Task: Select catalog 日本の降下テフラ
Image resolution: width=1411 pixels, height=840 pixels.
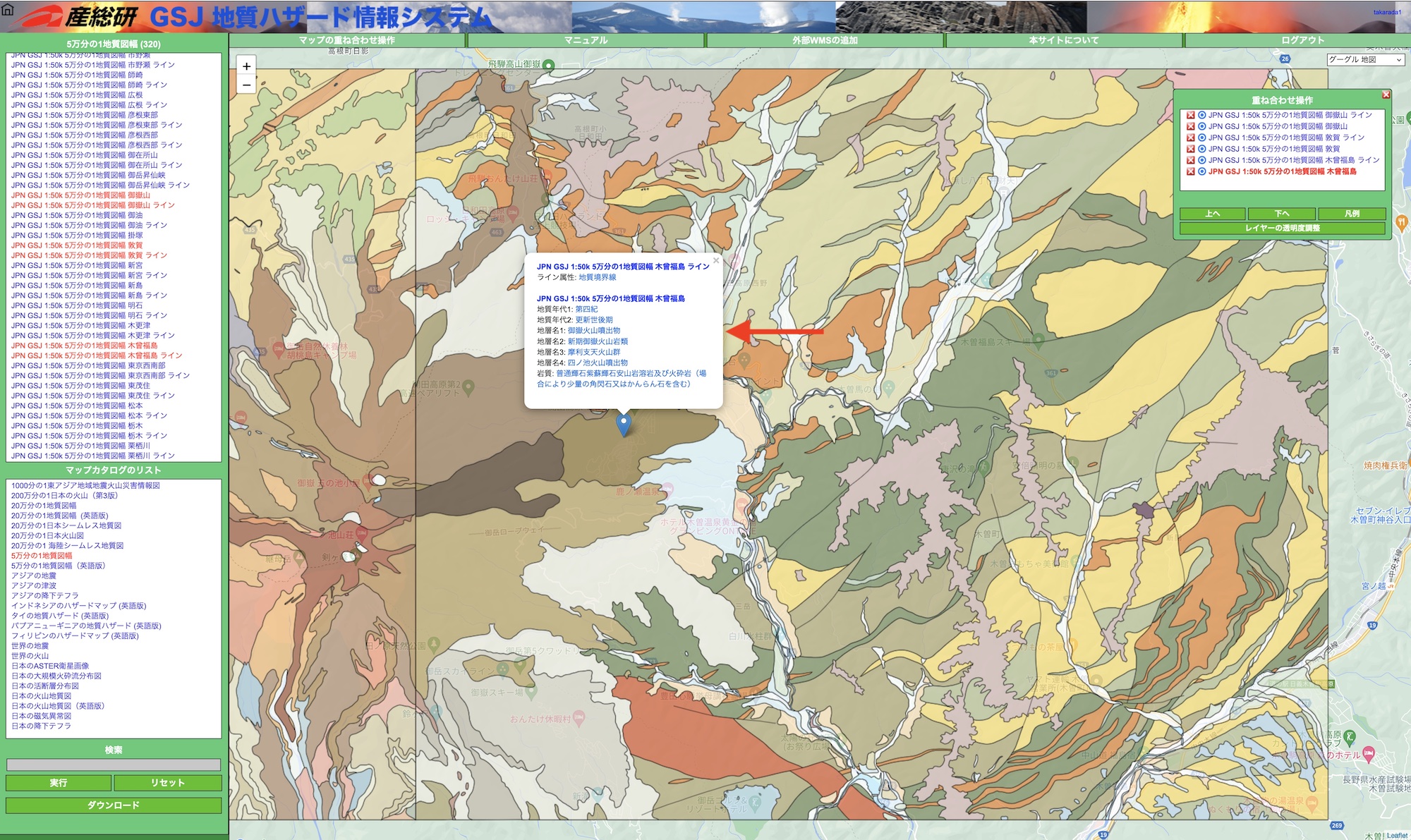Action: pyautogui.click(x=41, y=726)
